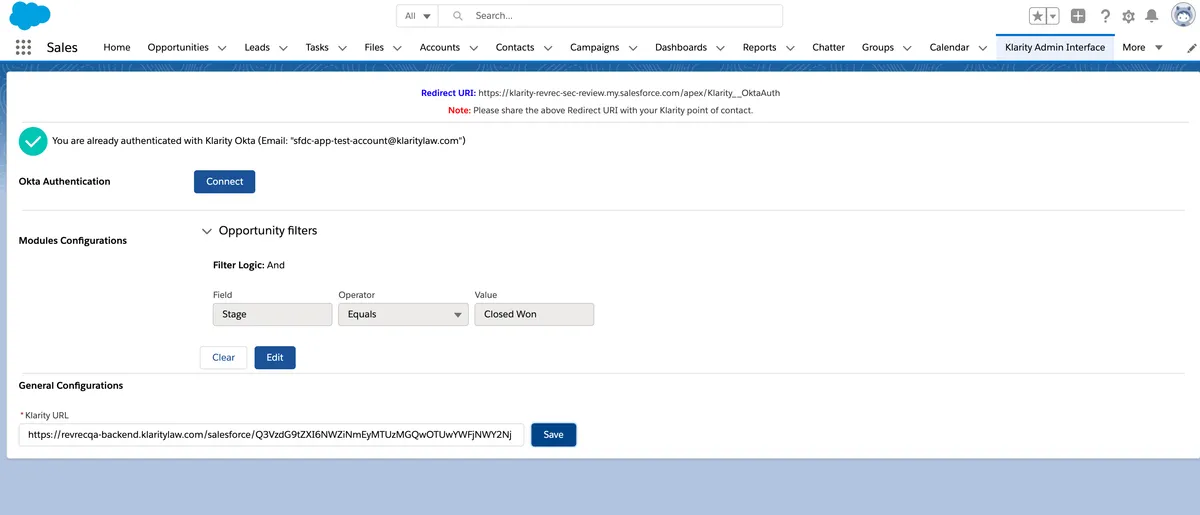Open the Campaigns tab
1200x515 pixels.
click(x=595, y=47)
